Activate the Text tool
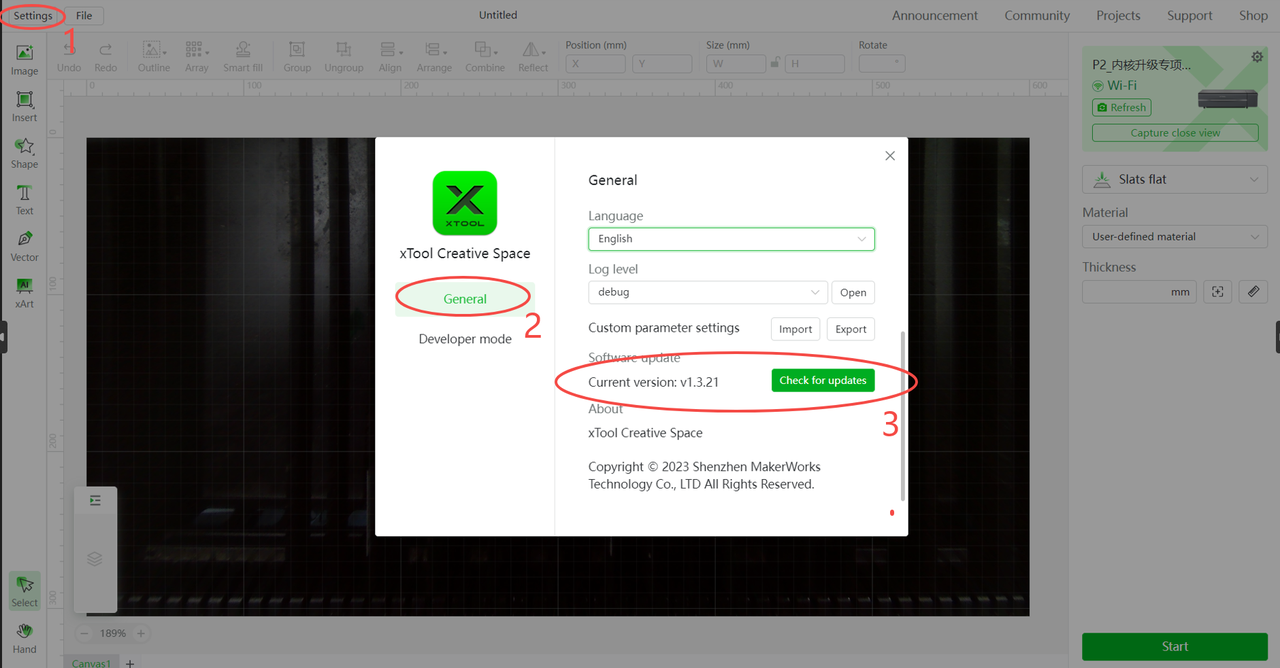The image size is (1280, 668). [24, 200]
